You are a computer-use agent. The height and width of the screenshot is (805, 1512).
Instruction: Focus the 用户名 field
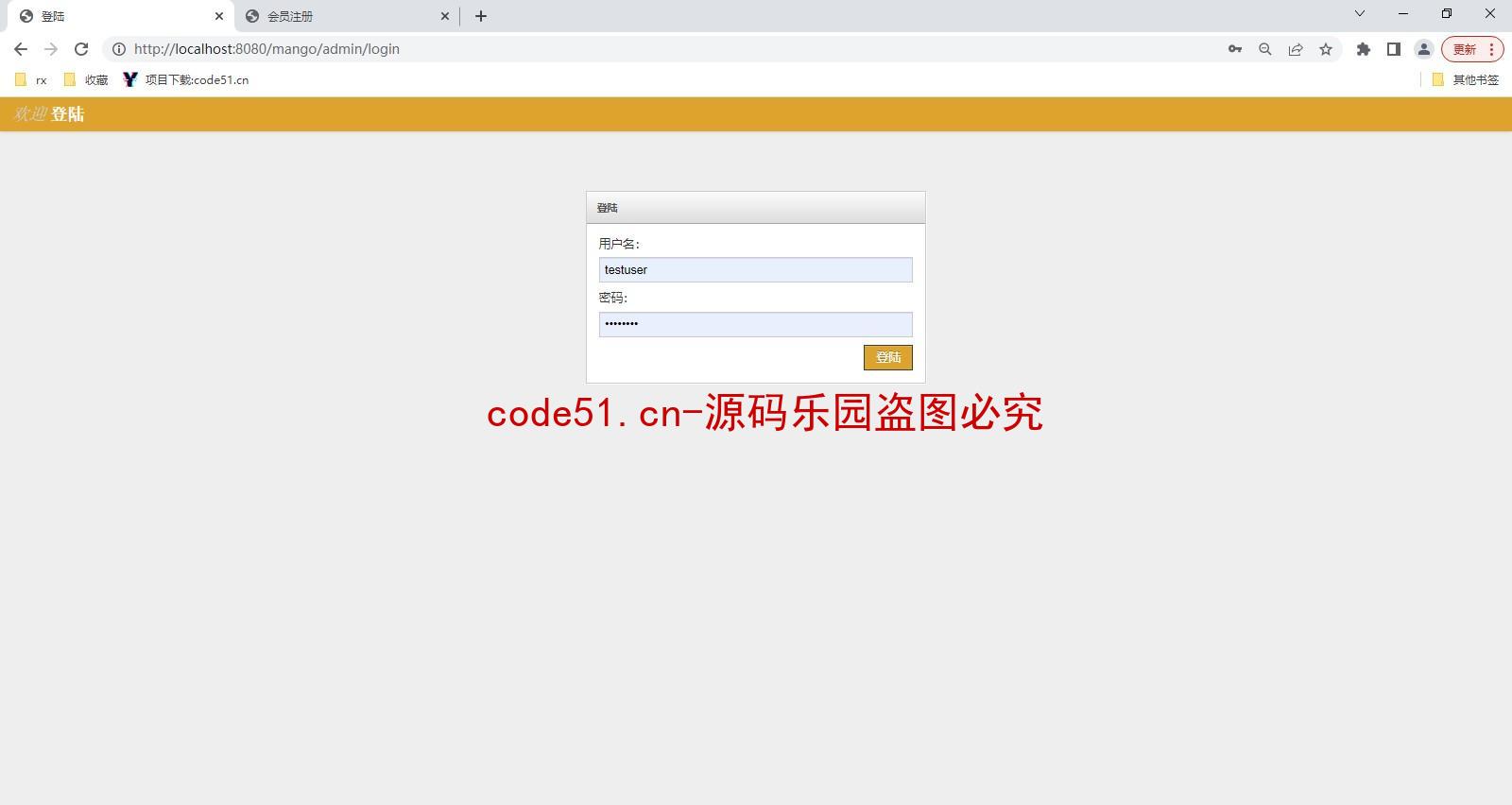tap(755, 270)
